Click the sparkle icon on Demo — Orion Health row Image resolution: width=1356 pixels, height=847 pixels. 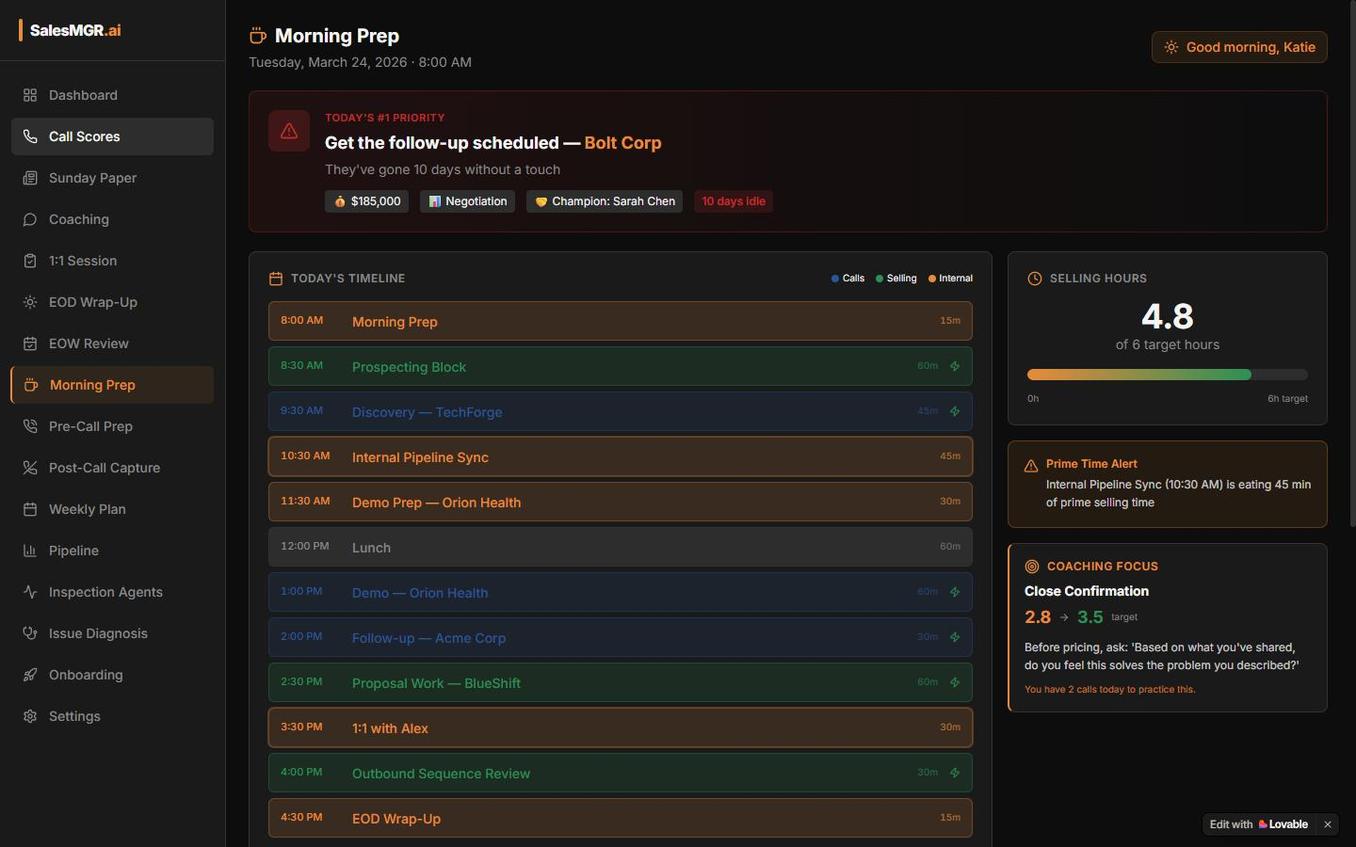click(955, 592)
